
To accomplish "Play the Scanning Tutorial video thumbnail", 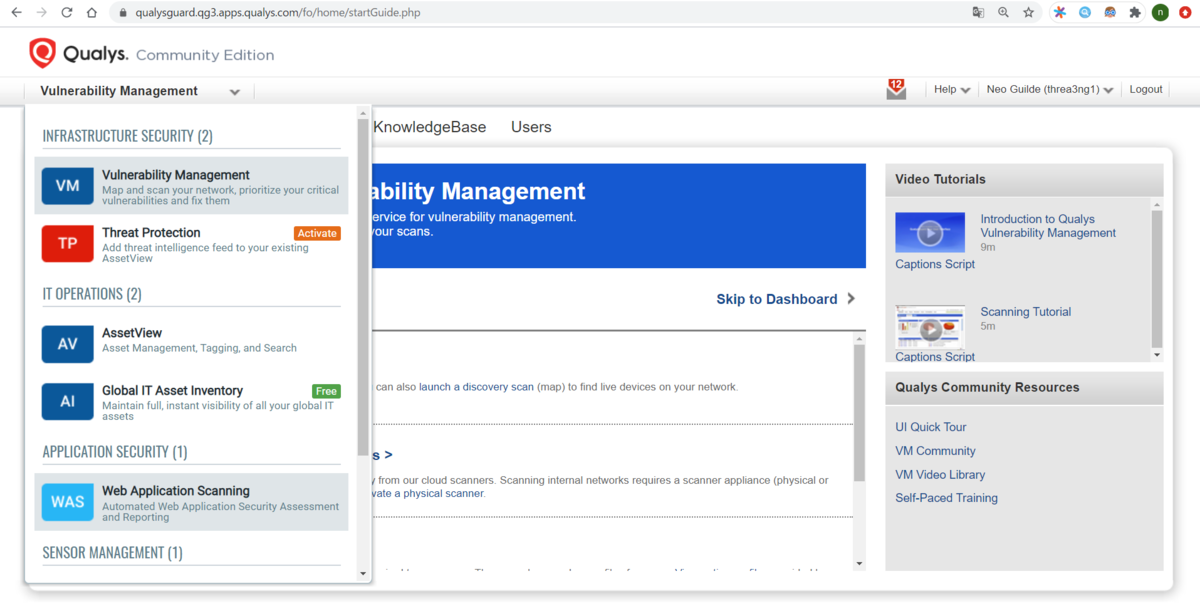I will [x=930, y=326].
